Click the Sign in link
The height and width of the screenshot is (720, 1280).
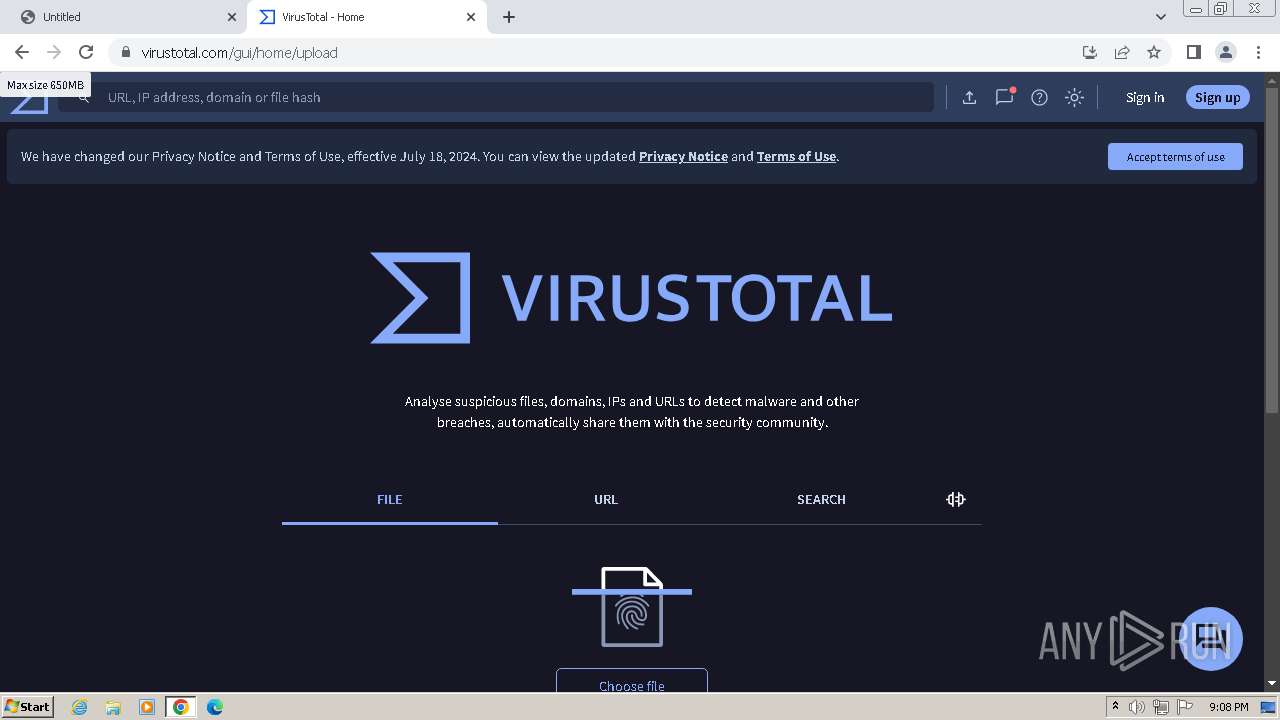[1145, 97]
